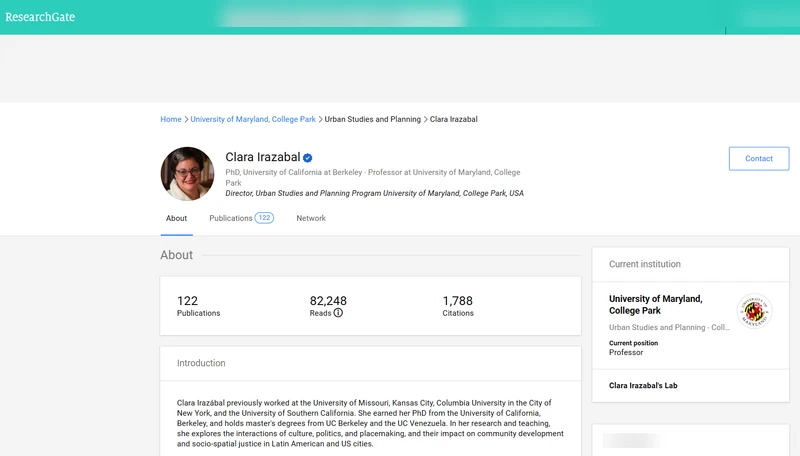Click the ResearchGate logo
The height and width of the screenshot is (456, 800).
click(40, 17)
